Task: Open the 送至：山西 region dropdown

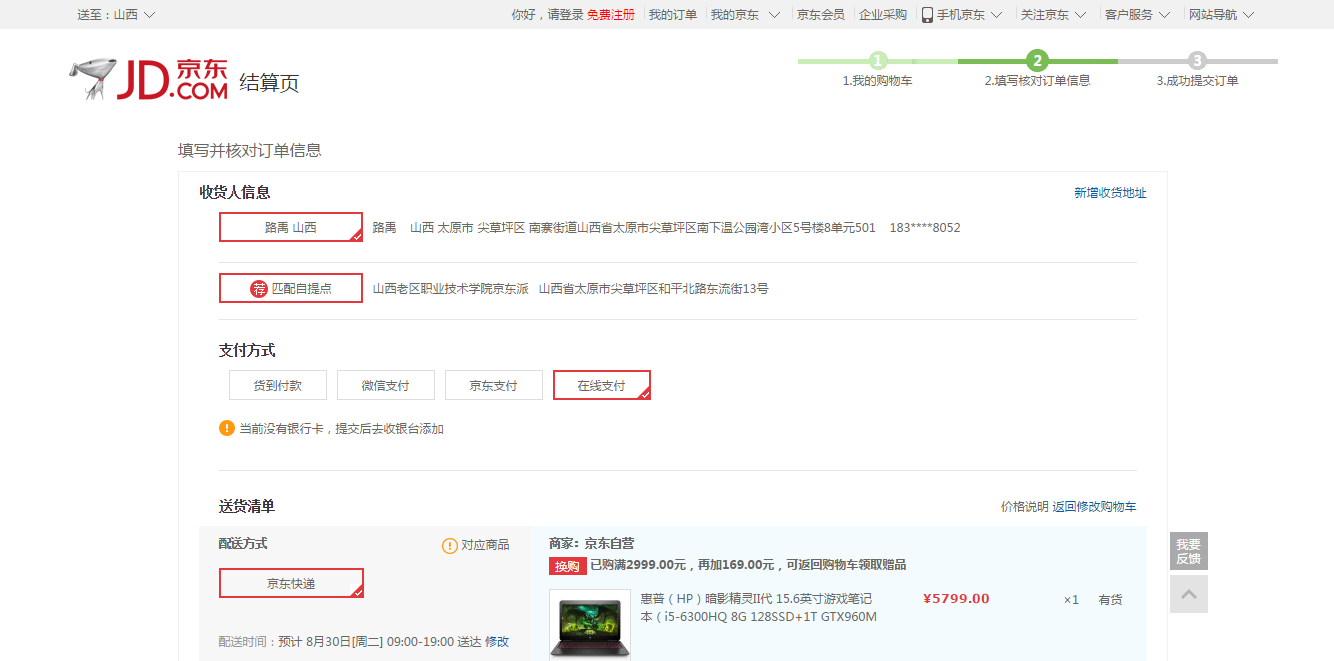Action: click(116, 15)
